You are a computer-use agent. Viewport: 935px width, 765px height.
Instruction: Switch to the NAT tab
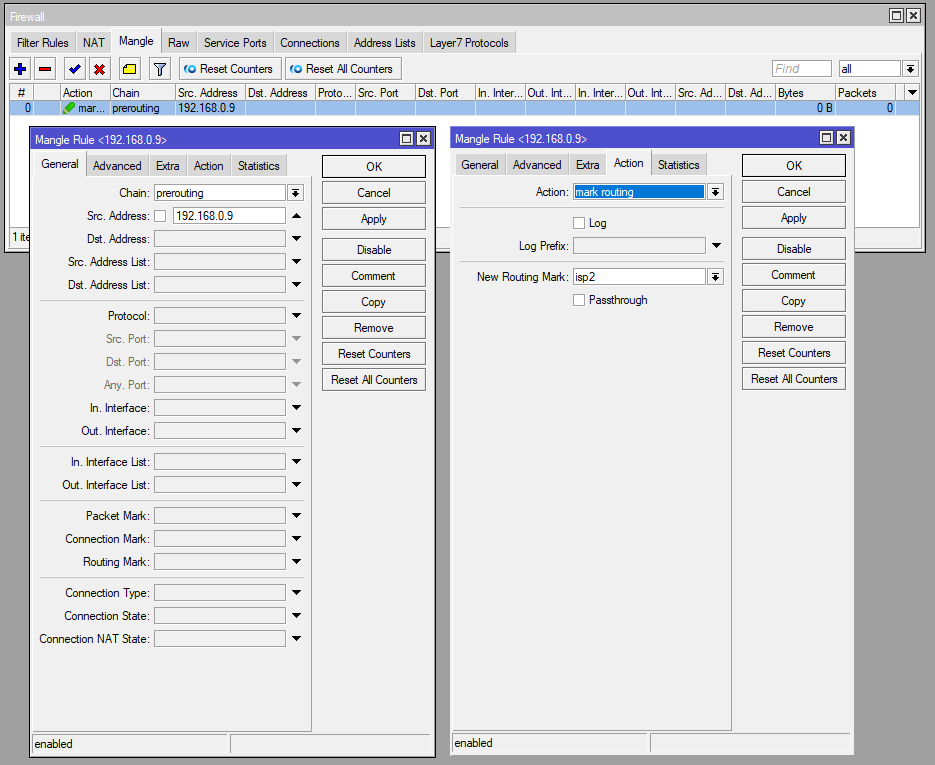94,43
